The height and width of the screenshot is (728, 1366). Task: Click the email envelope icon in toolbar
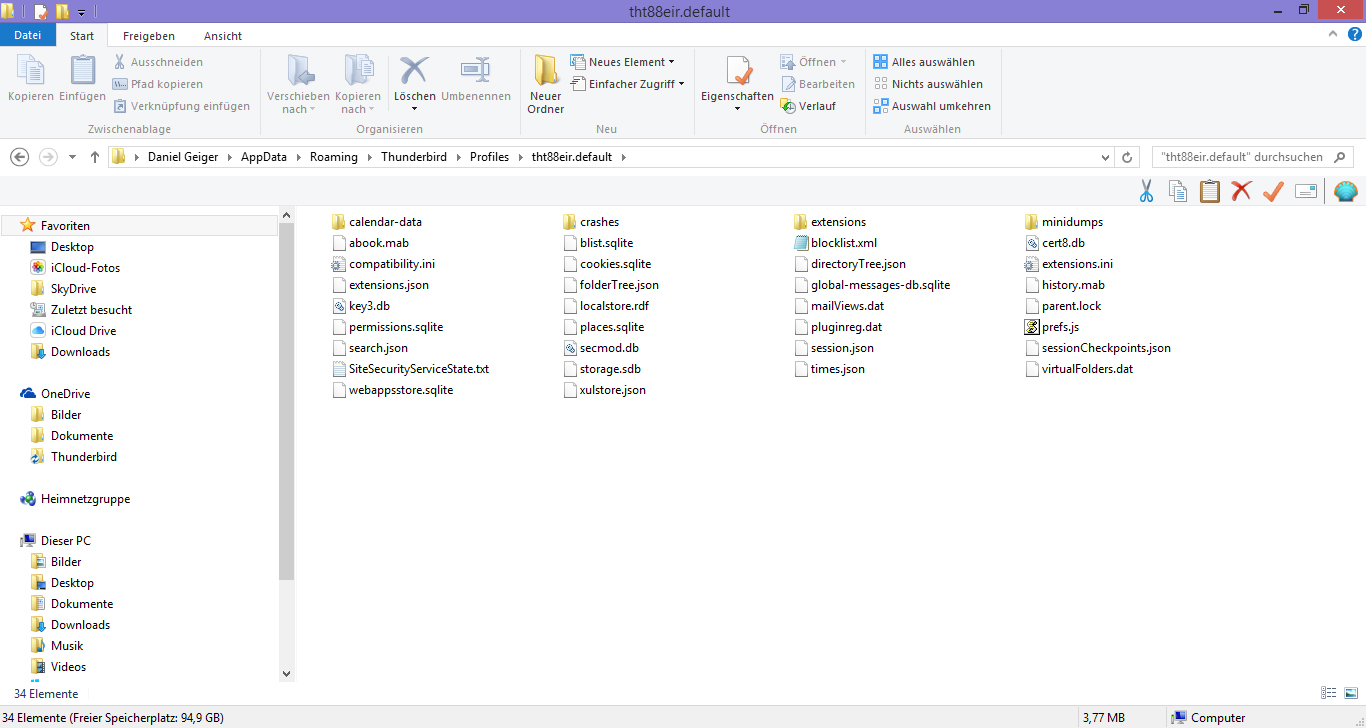(1306, 191)
